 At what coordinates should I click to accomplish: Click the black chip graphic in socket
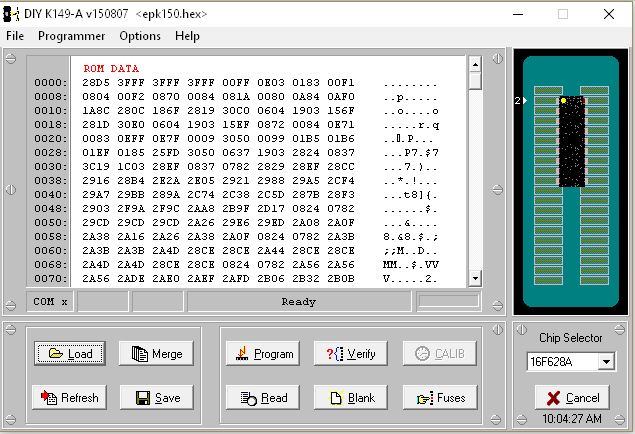(572, 141)
